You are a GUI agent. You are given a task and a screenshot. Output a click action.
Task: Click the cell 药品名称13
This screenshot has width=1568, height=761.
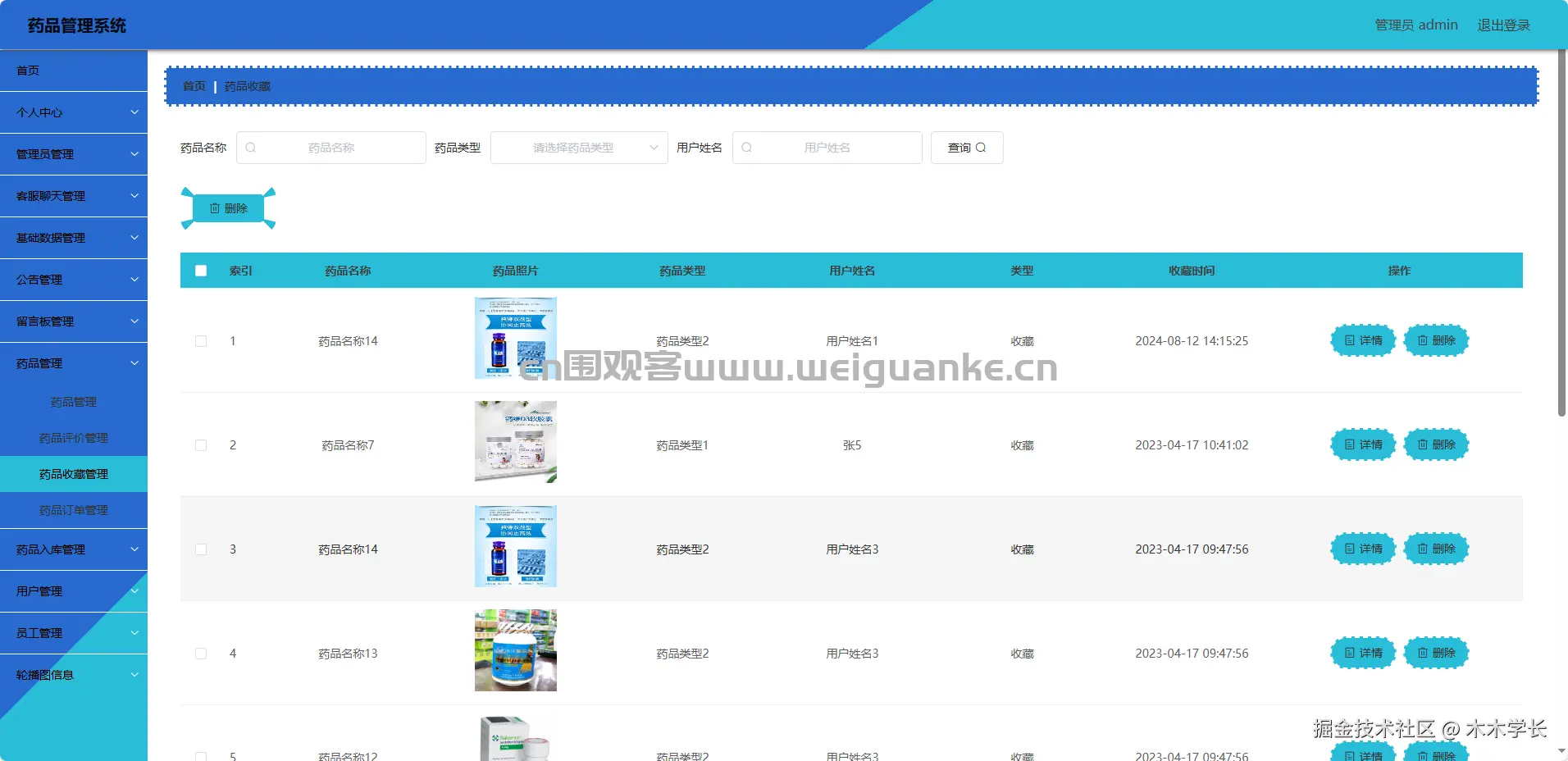click(348, 654)
